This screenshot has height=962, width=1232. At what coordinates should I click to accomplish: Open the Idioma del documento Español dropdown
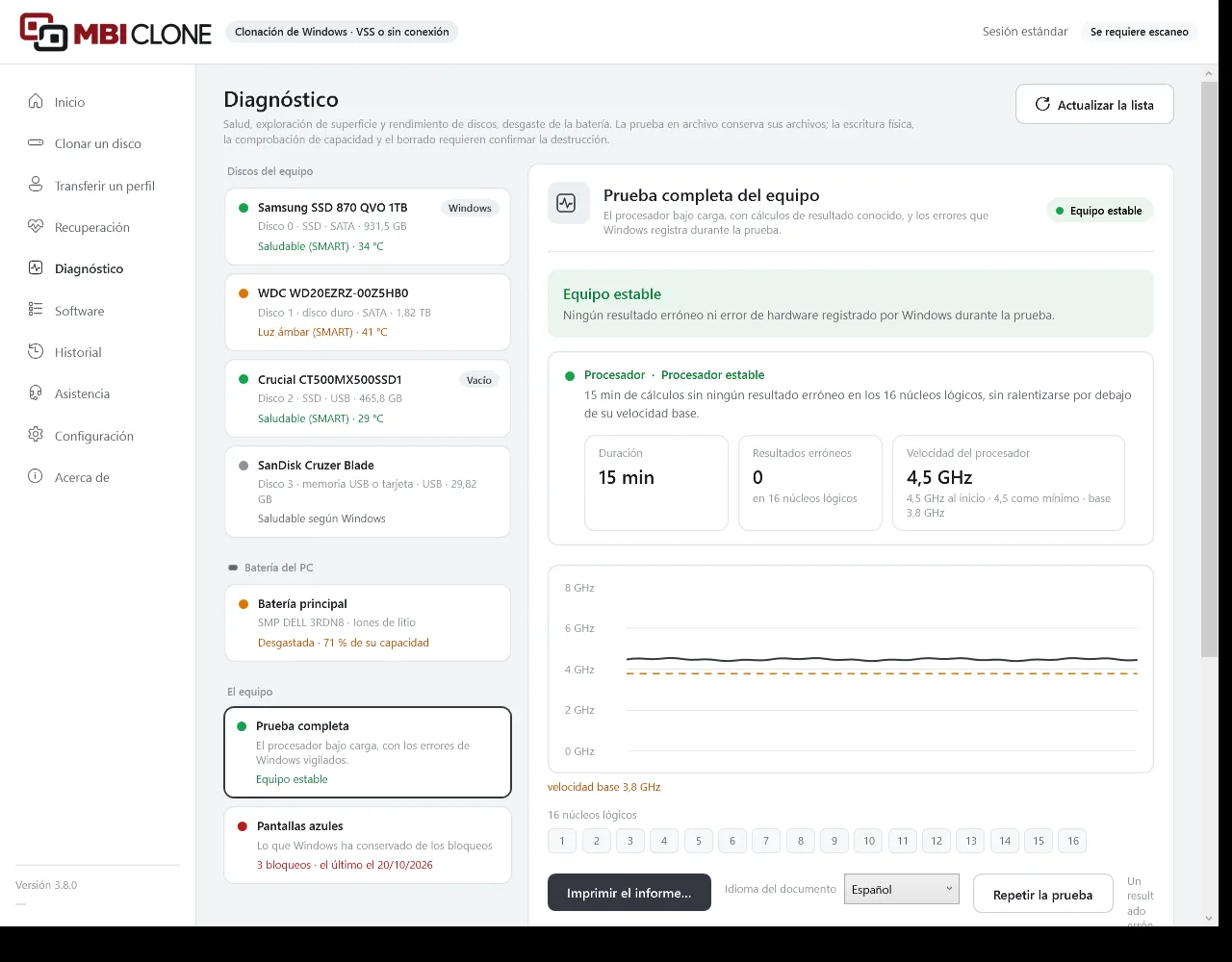902,889
